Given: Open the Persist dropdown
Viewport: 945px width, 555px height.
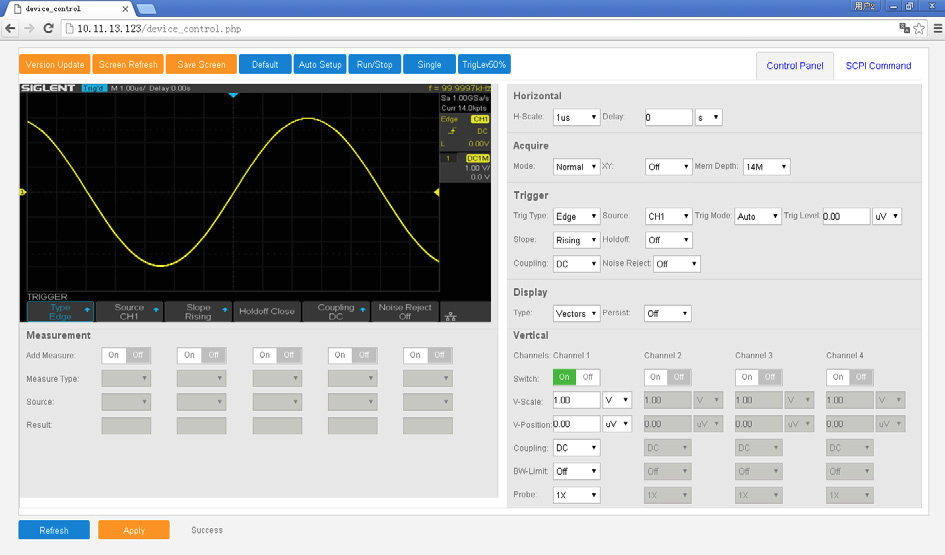Looking at the screenshot, I should click(667, 313).
